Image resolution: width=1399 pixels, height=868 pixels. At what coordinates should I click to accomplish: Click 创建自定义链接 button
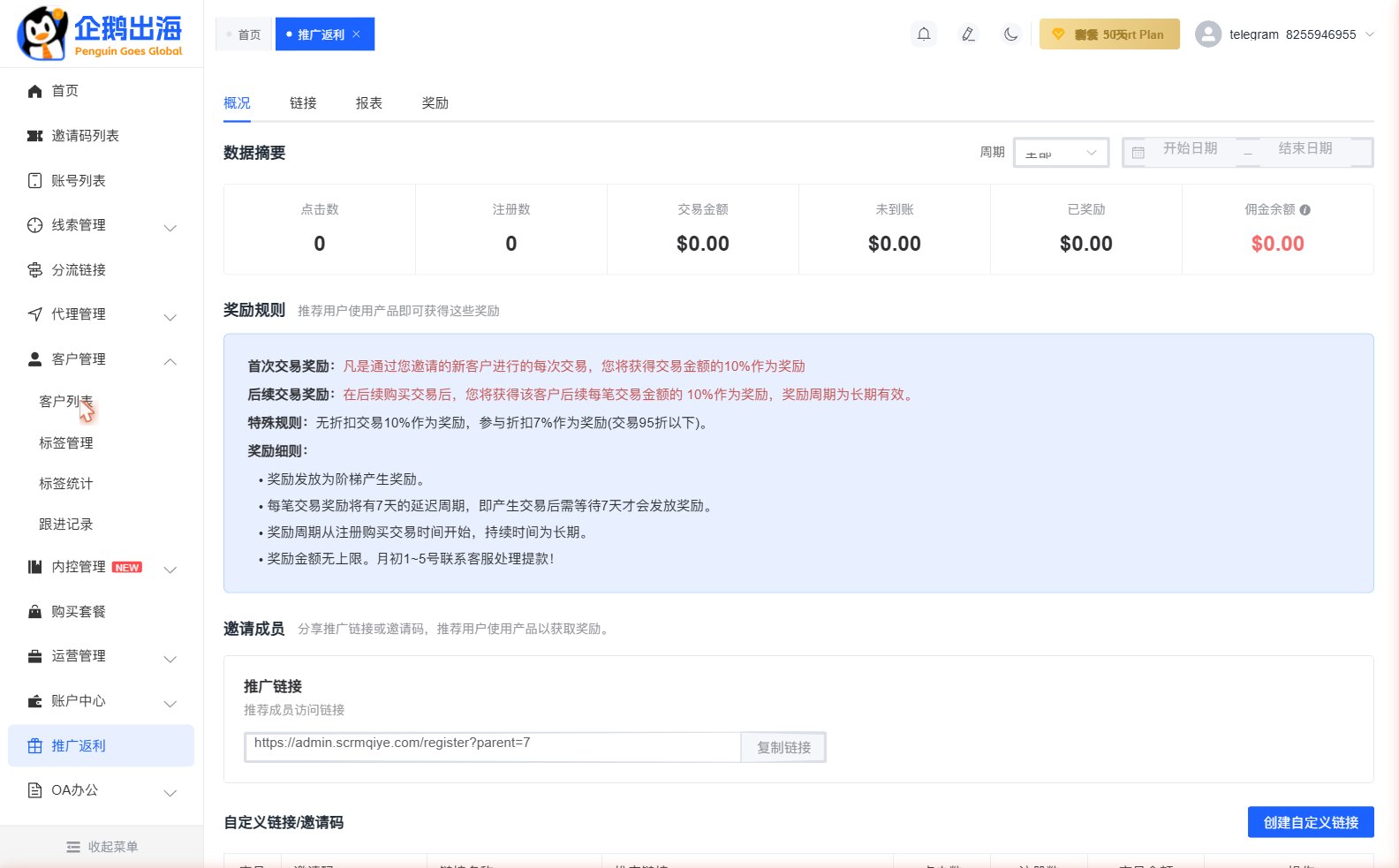coord(1311,822)
